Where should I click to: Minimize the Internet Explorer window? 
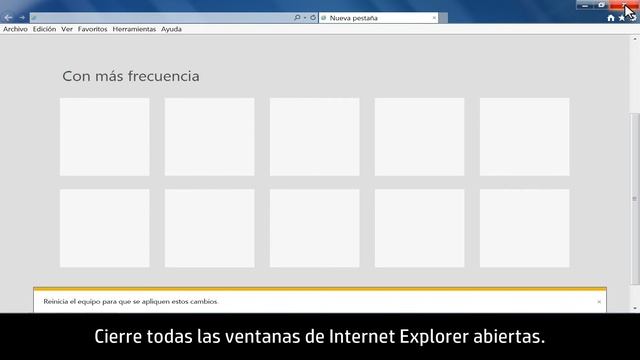(x=584, y=5)
